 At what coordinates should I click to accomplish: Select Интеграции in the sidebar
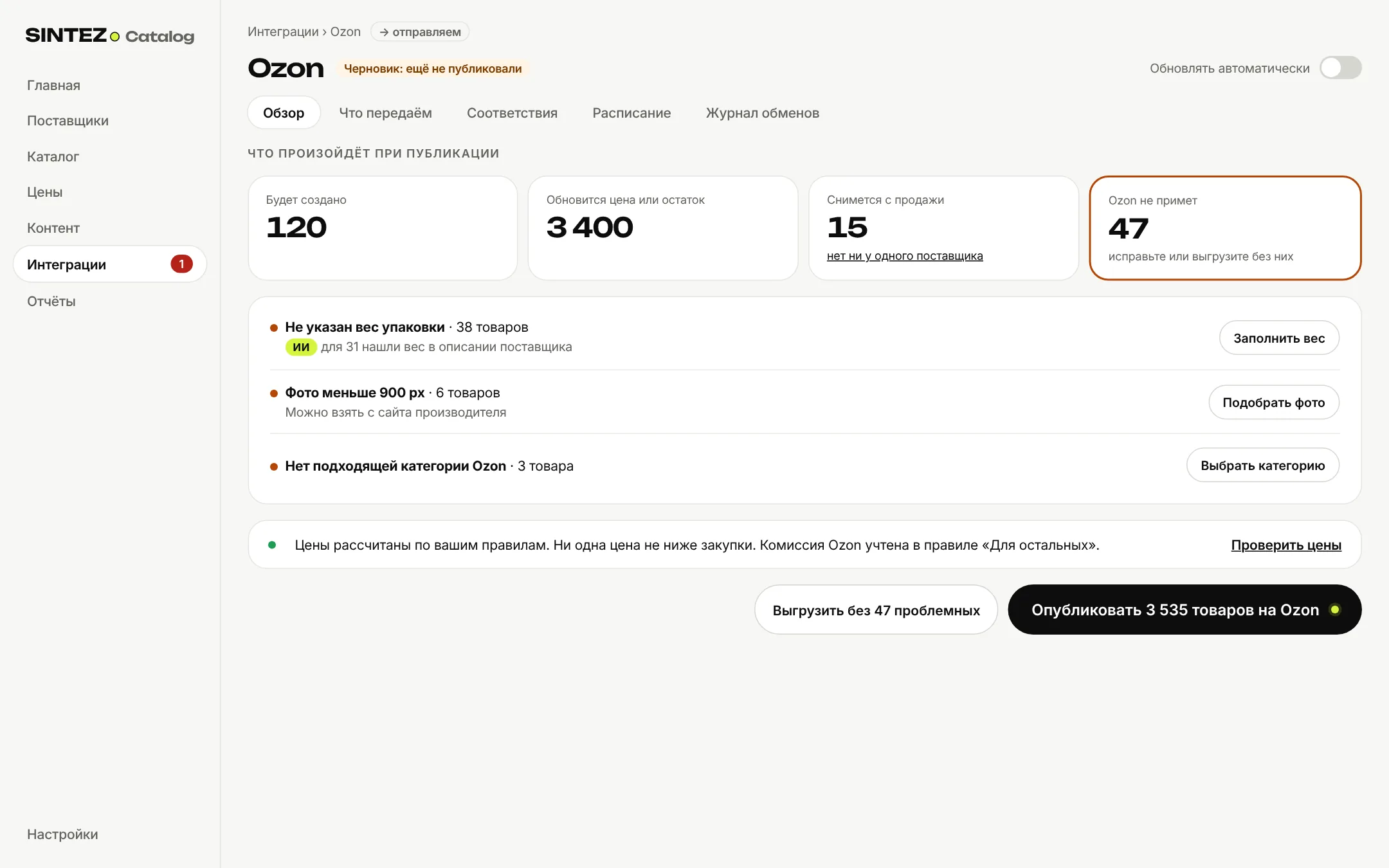tap(109, 264)
